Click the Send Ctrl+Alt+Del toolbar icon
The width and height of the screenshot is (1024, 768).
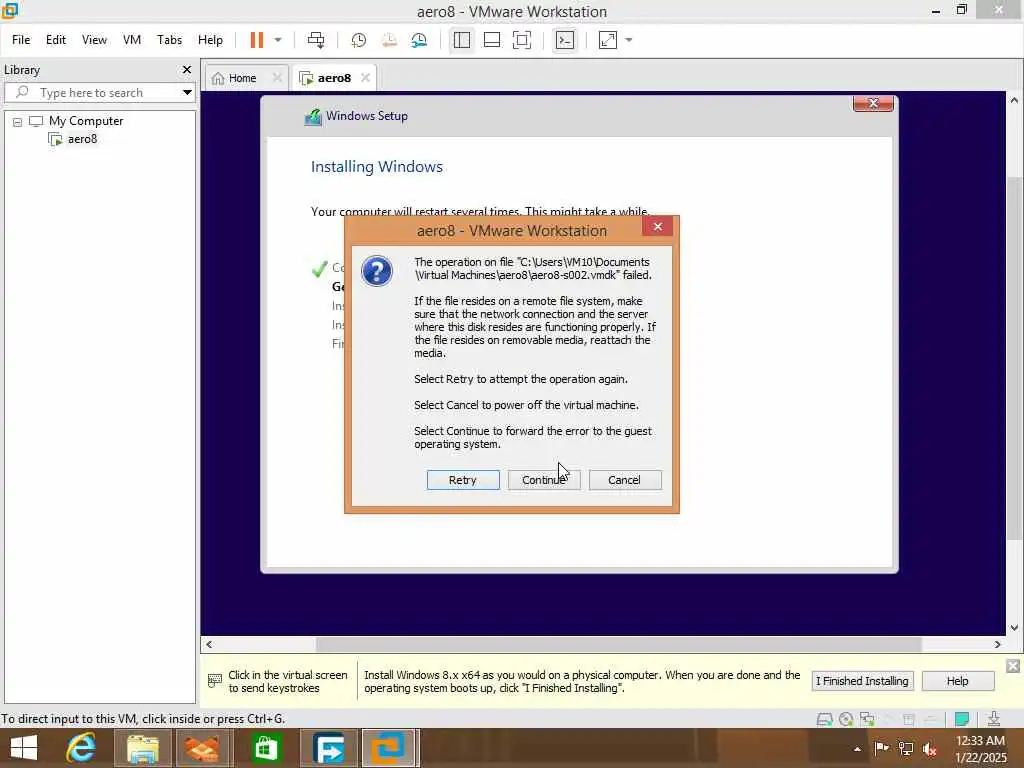tap(315, 40)
